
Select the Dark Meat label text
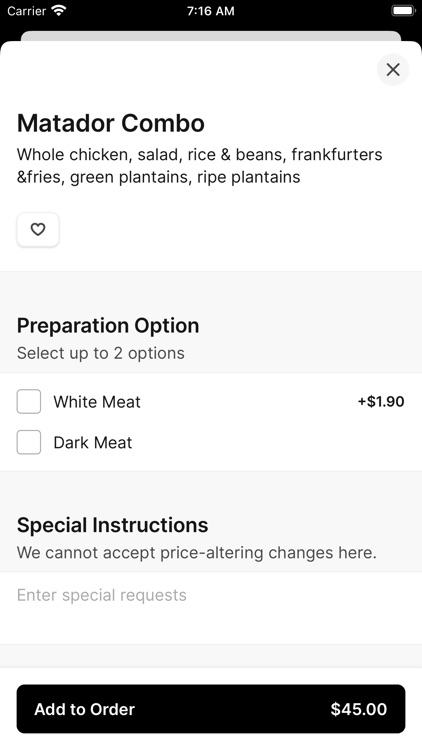92,442
